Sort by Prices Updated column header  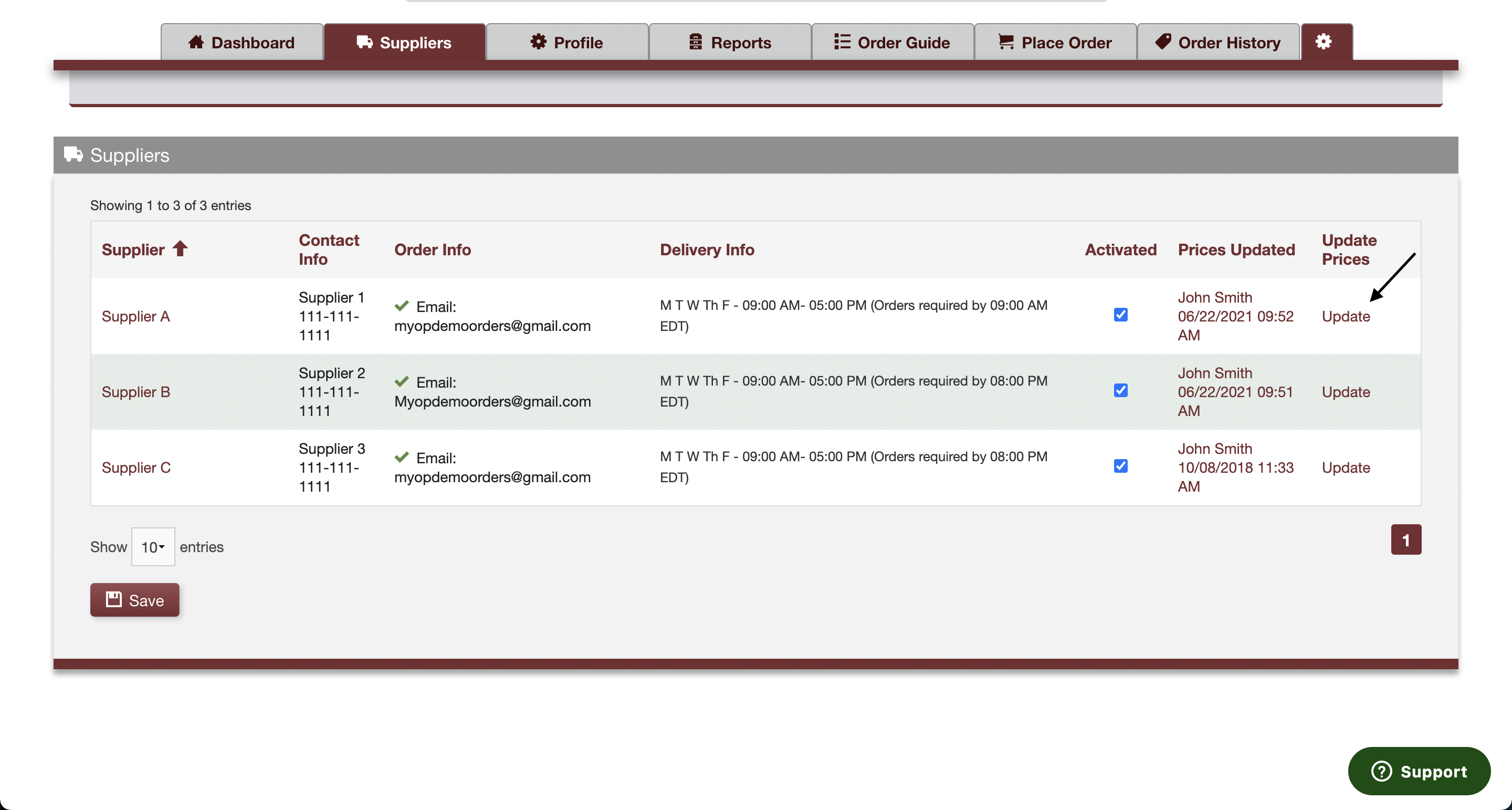1236,250
